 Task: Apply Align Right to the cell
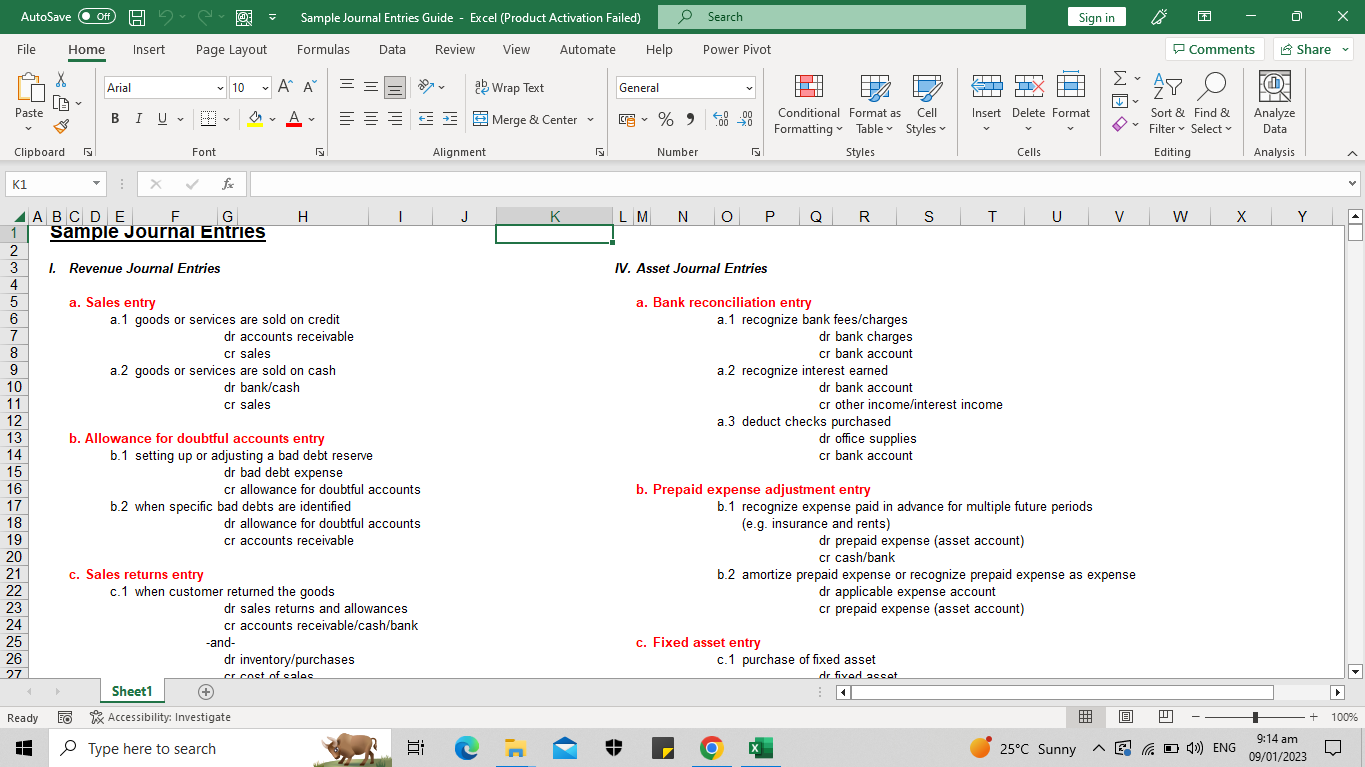point(395,119)
